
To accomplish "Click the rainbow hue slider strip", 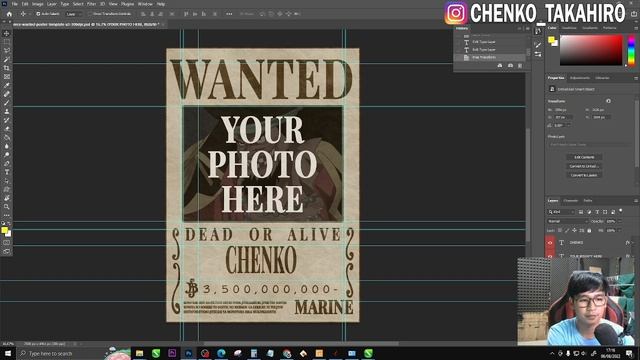I will tap(631, 50).
